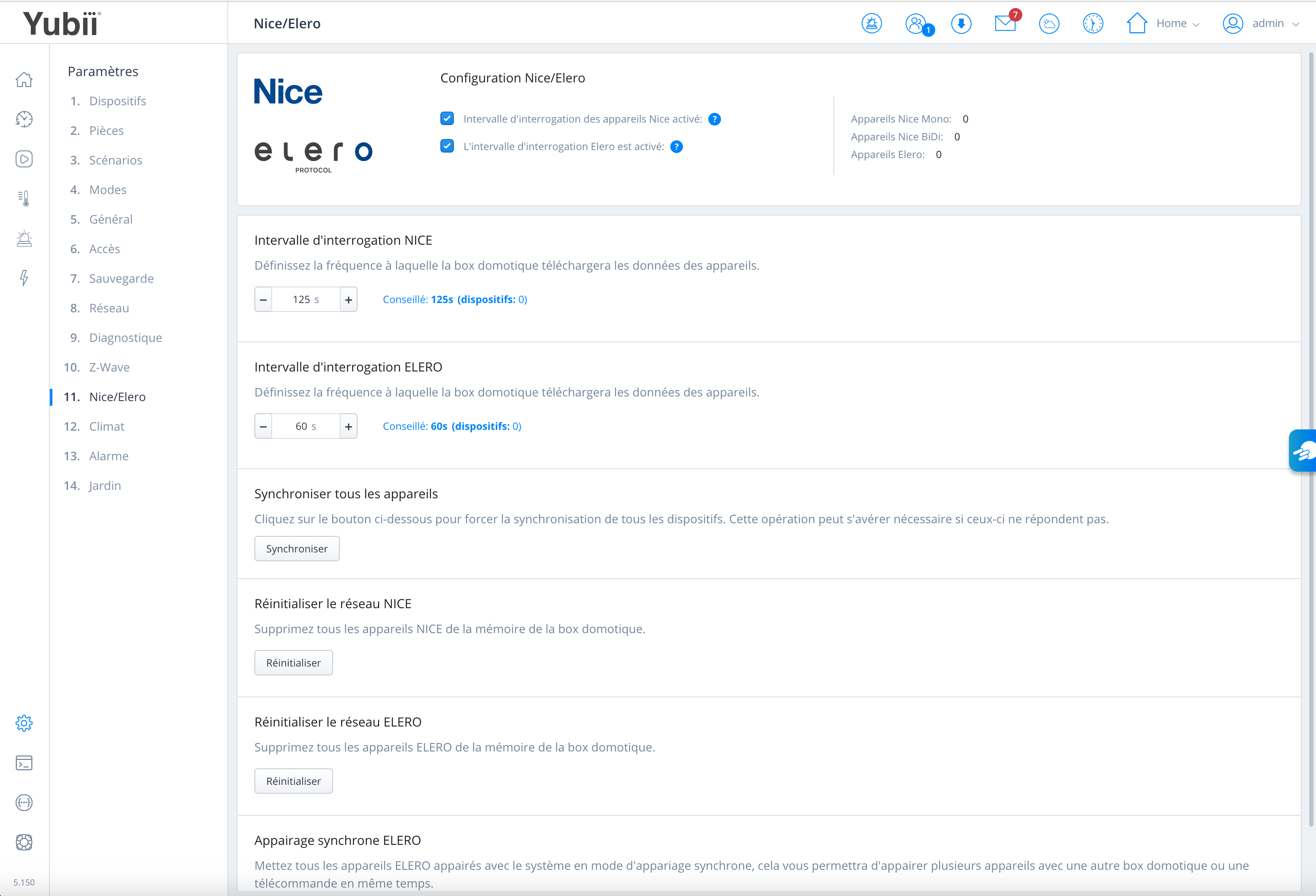Show help for Nice polling interval option
Image resolution: width=1316 pixels, height=896 pixels.
(715, 119)
